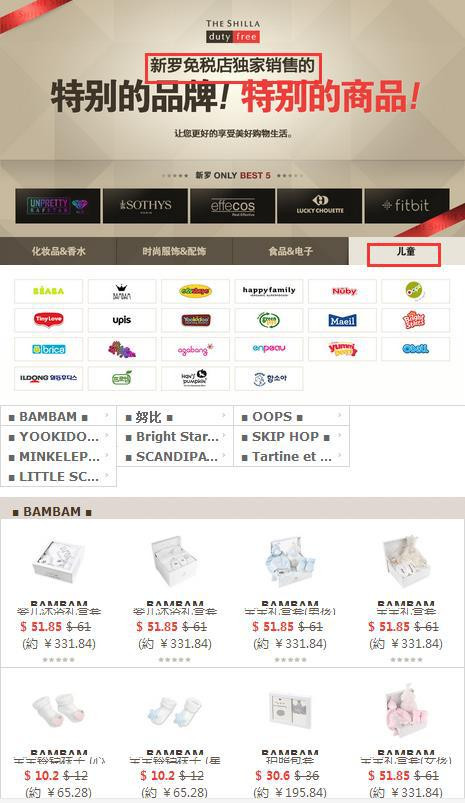The height and width of the screenshot is (803, 465).
Task: Switch to the 化妆品&香水 tab
Action: click(58, 251)
